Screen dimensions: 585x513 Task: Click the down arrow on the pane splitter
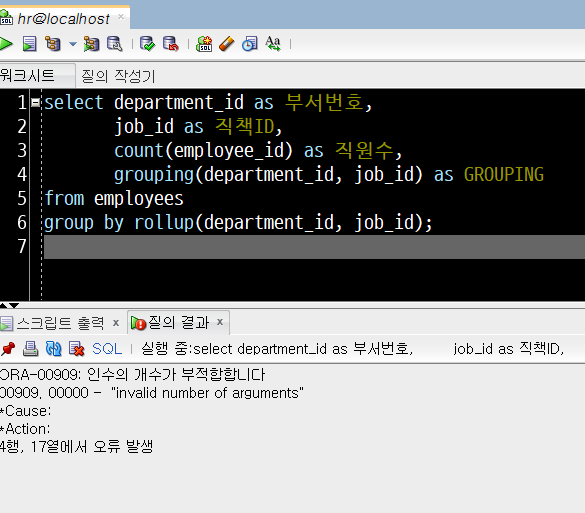(x=13, y=306)
